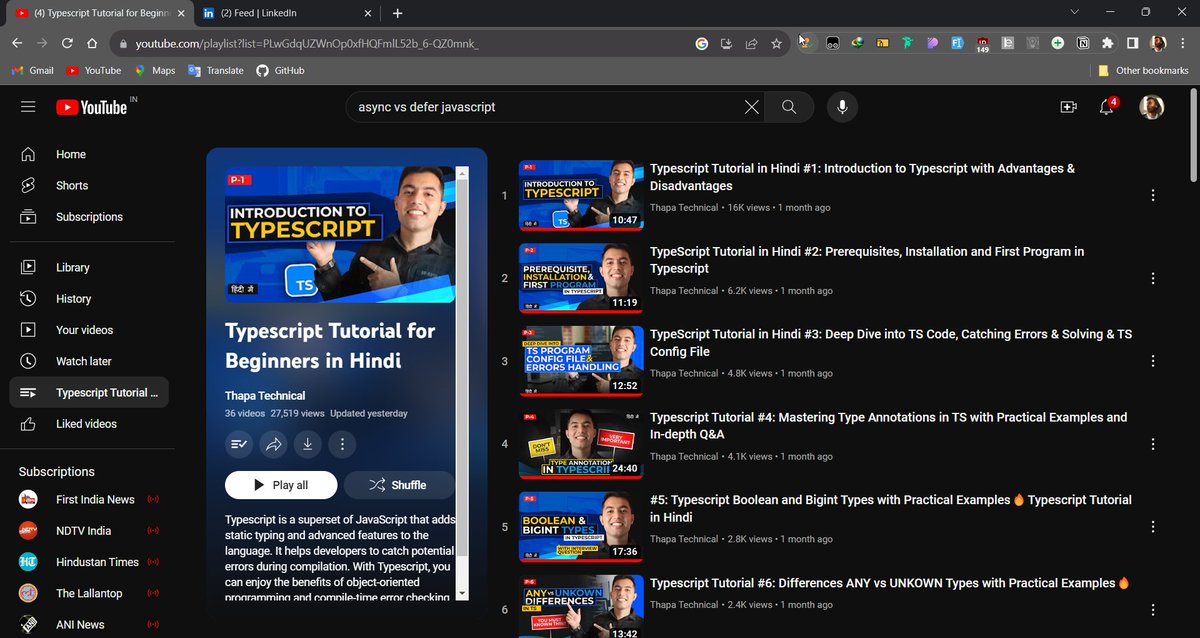Screen dimensions: 1200x638
Task: Open more actions for video #2
Action: (1153, 279)
